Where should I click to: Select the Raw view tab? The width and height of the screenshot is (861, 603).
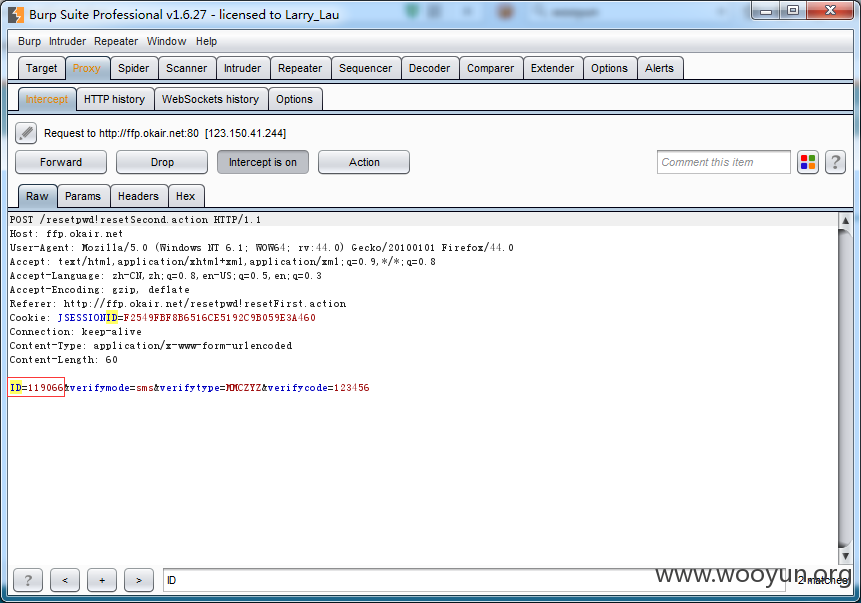point(37,196)
